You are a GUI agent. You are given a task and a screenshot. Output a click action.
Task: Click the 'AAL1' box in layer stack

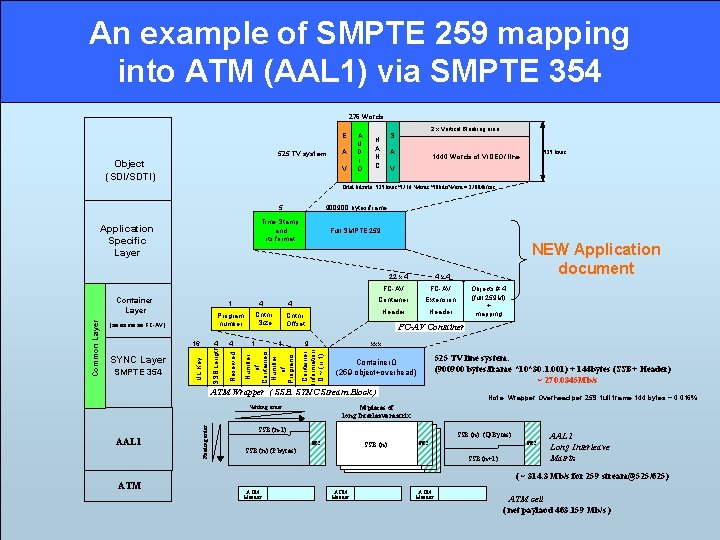pyautogui.click(x=128, y=439)
